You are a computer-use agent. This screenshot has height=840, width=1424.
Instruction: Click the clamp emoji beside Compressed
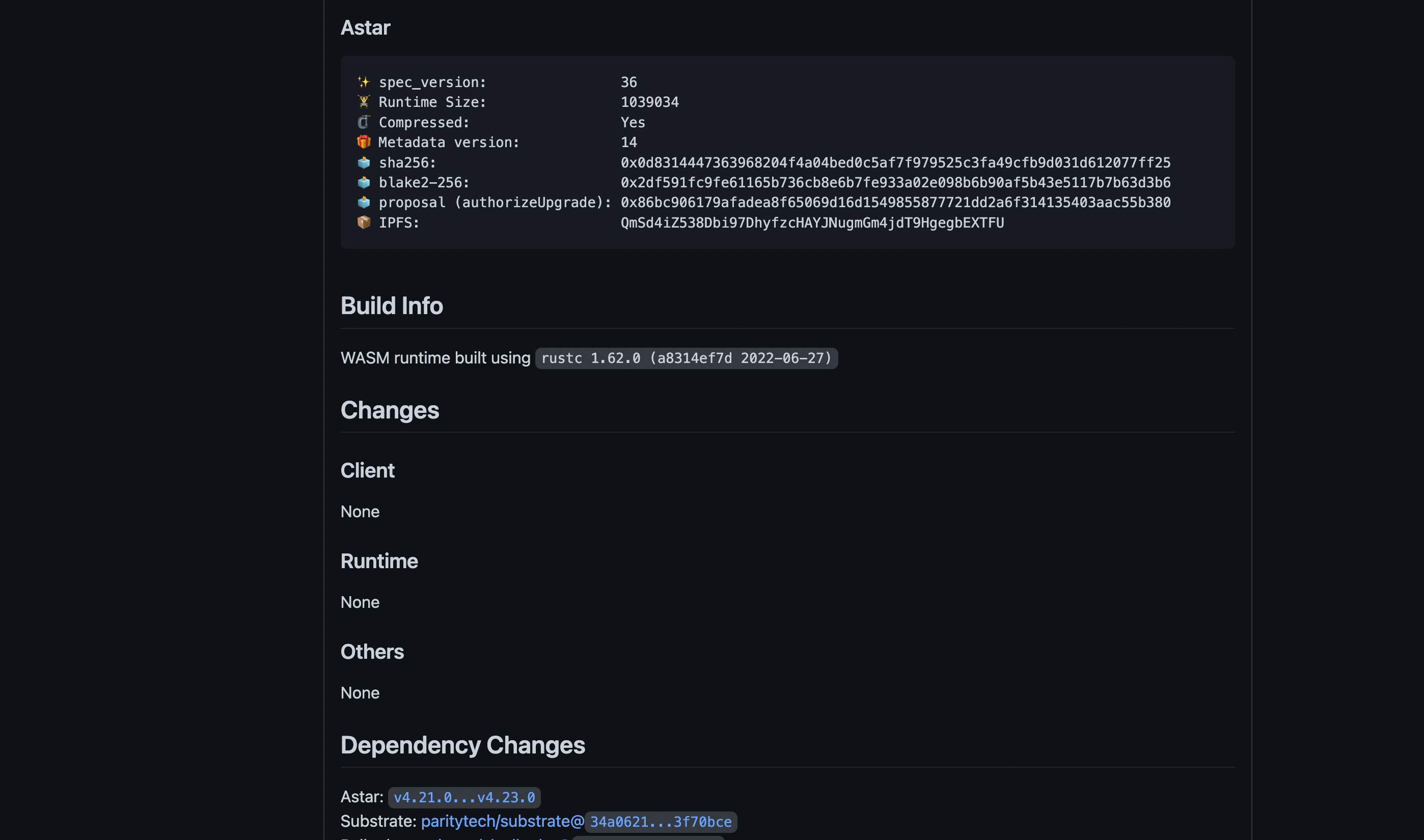(364, 122)
